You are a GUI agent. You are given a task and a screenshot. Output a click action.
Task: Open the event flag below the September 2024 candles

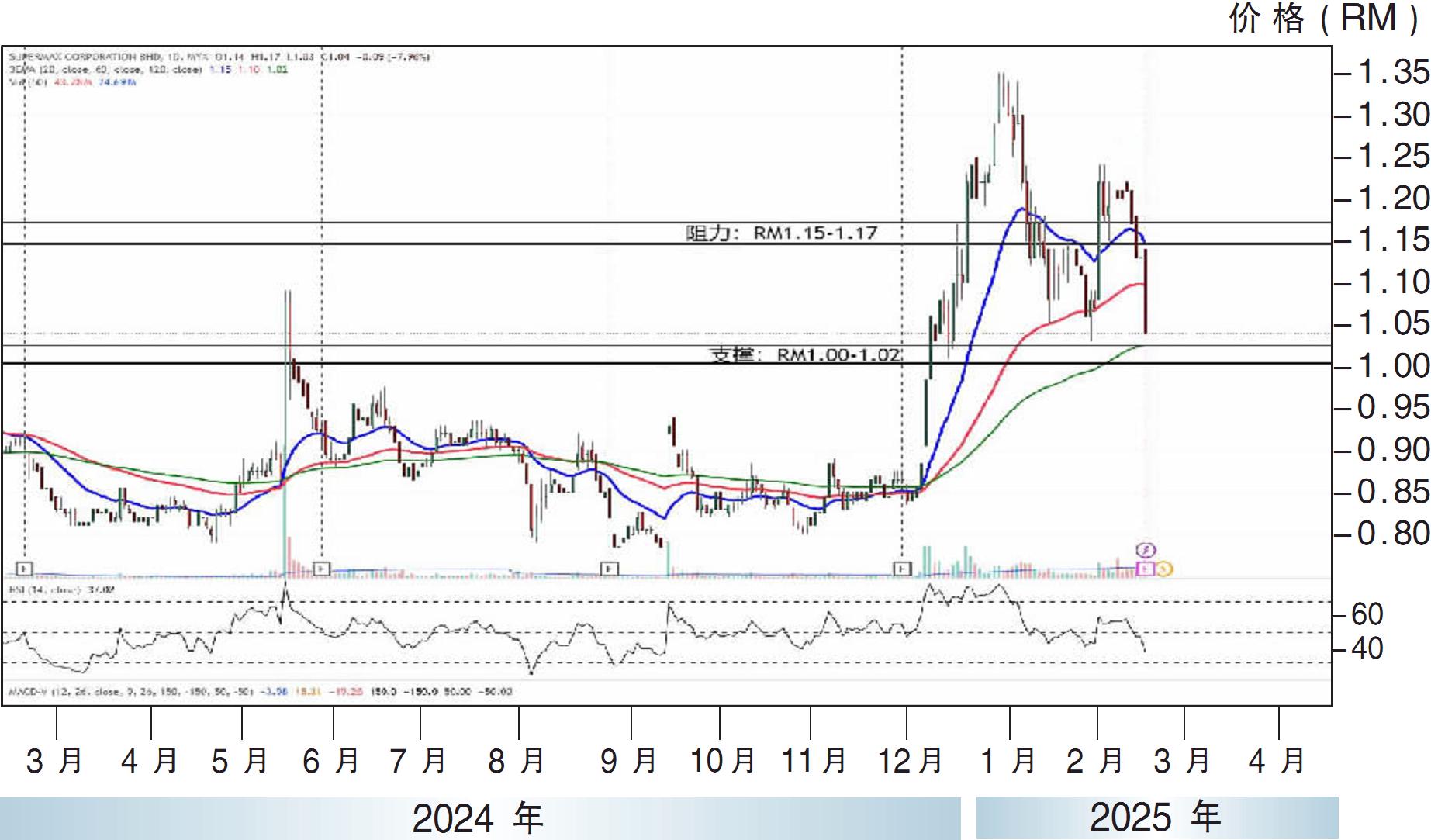tap(610, 569)
